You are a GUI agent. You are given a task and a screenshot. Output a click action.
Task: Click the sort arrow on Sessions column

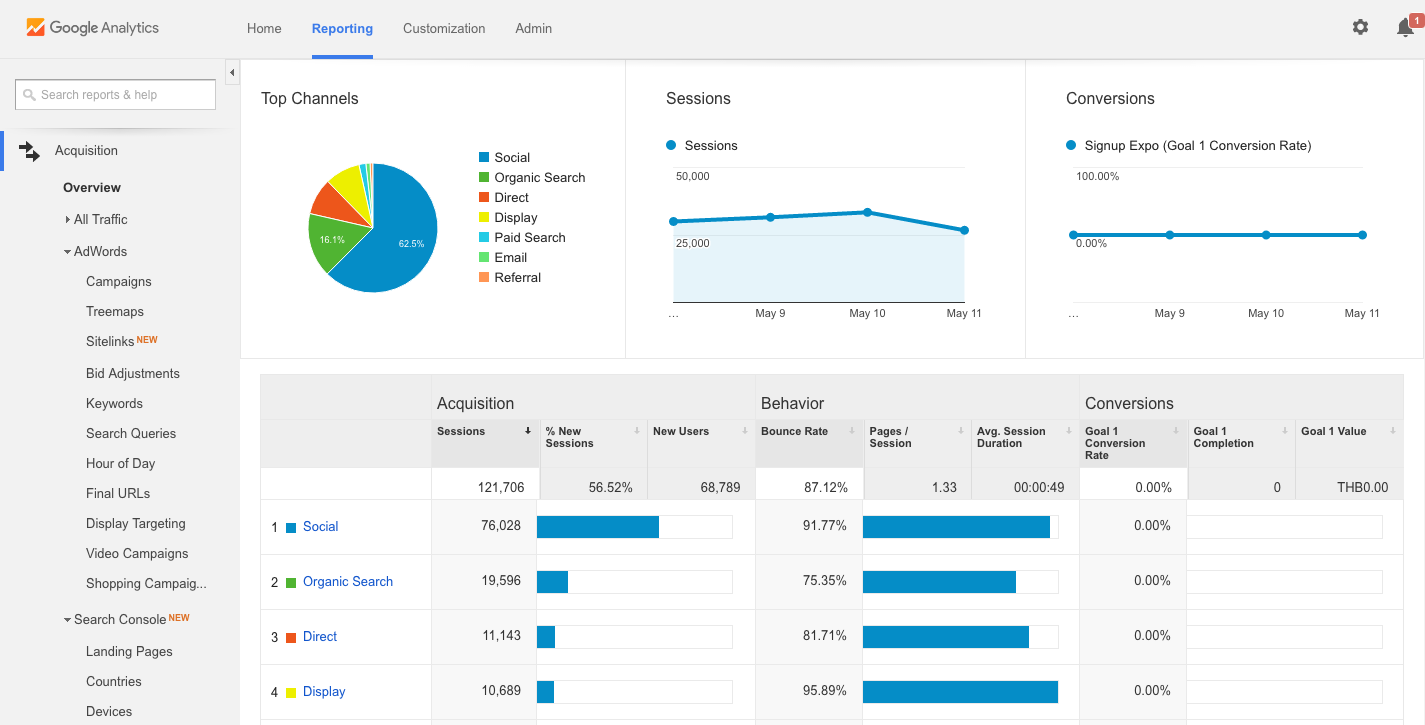coord(528,431)
